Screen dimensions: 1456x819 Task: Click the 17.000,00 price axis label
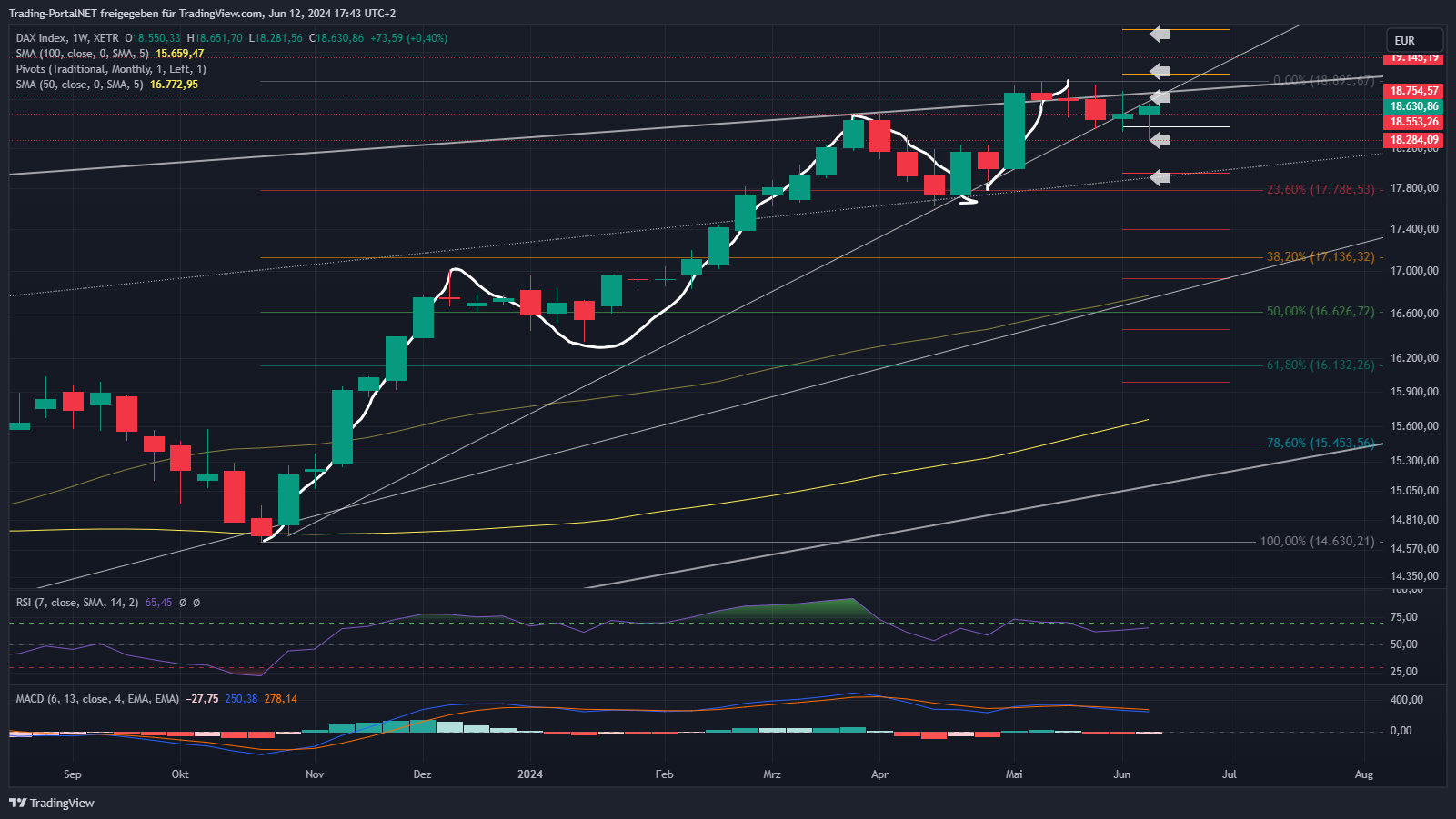click(x=1414, y=271)
